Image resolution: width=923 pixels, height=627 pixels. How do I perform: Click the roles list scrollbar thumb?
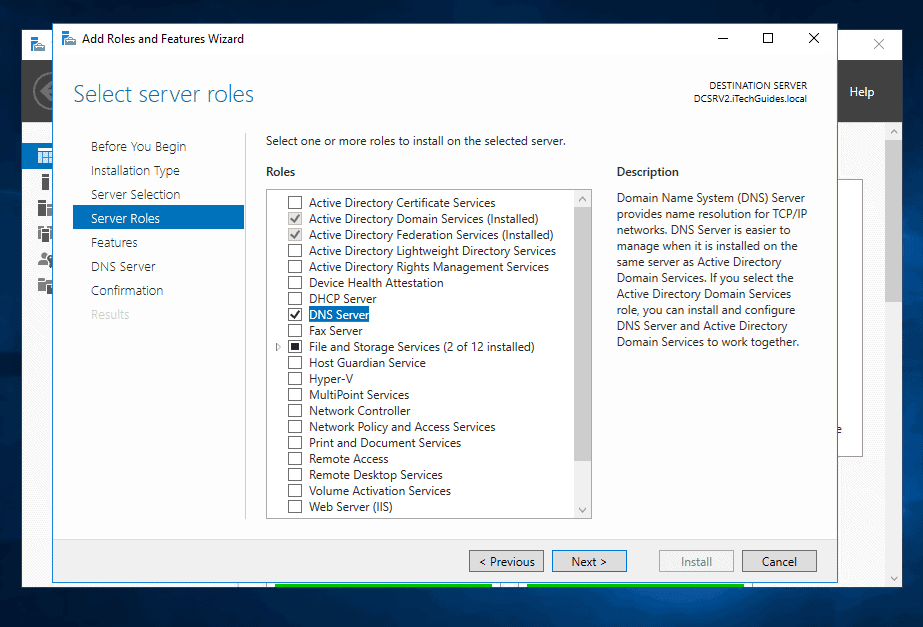point(582,333)
